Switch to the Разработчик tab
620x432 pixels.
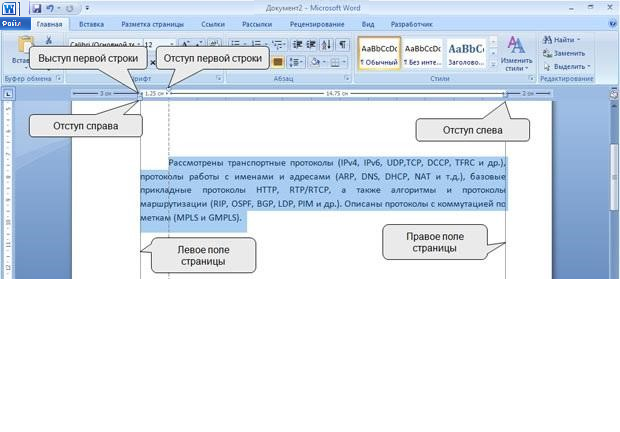pos(411,24)
